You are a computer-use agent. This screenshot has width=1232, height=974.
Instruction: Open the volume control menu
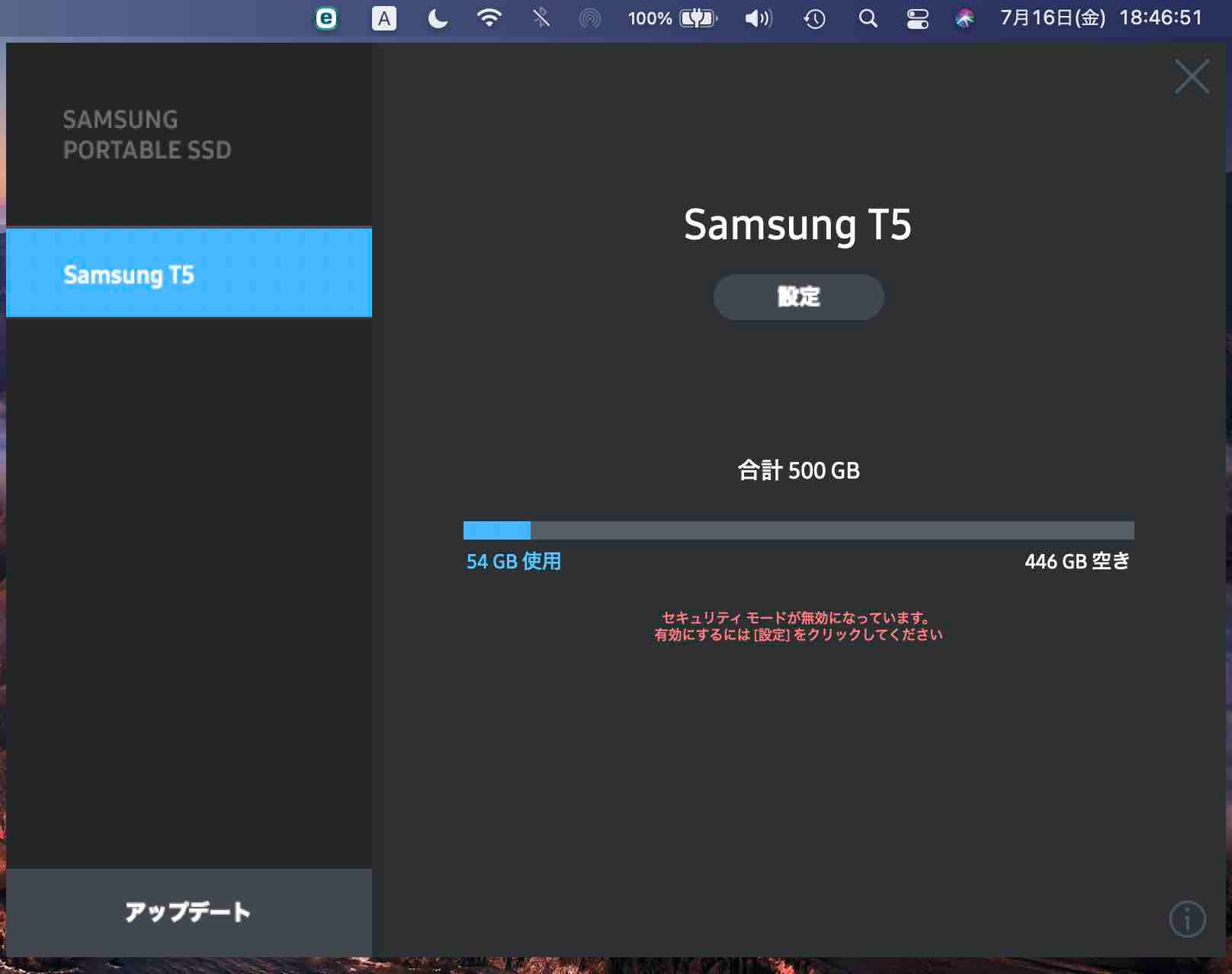(x=758, y=18)
